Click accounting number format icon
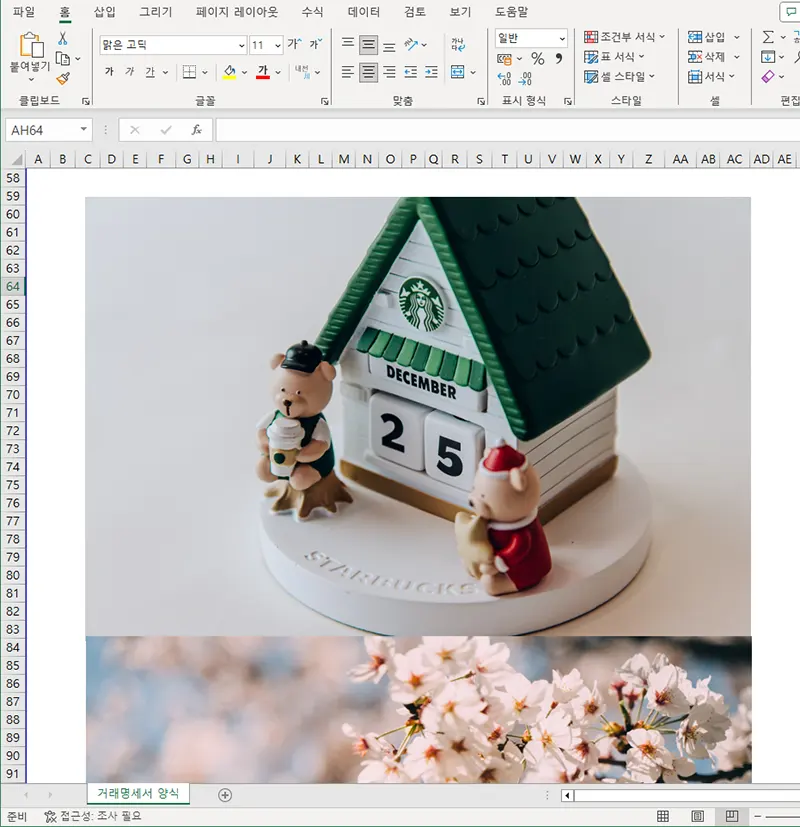800x827 pixels. coord(504,59)
